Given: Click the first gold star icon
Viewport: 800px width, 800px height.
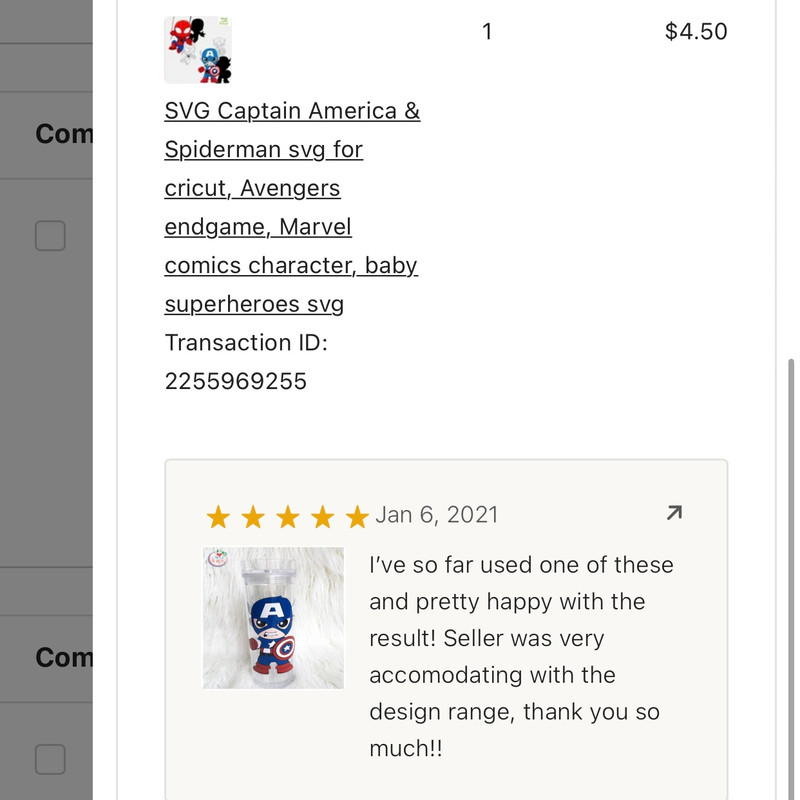Looking at the screenshot, I should coord(219,517).
